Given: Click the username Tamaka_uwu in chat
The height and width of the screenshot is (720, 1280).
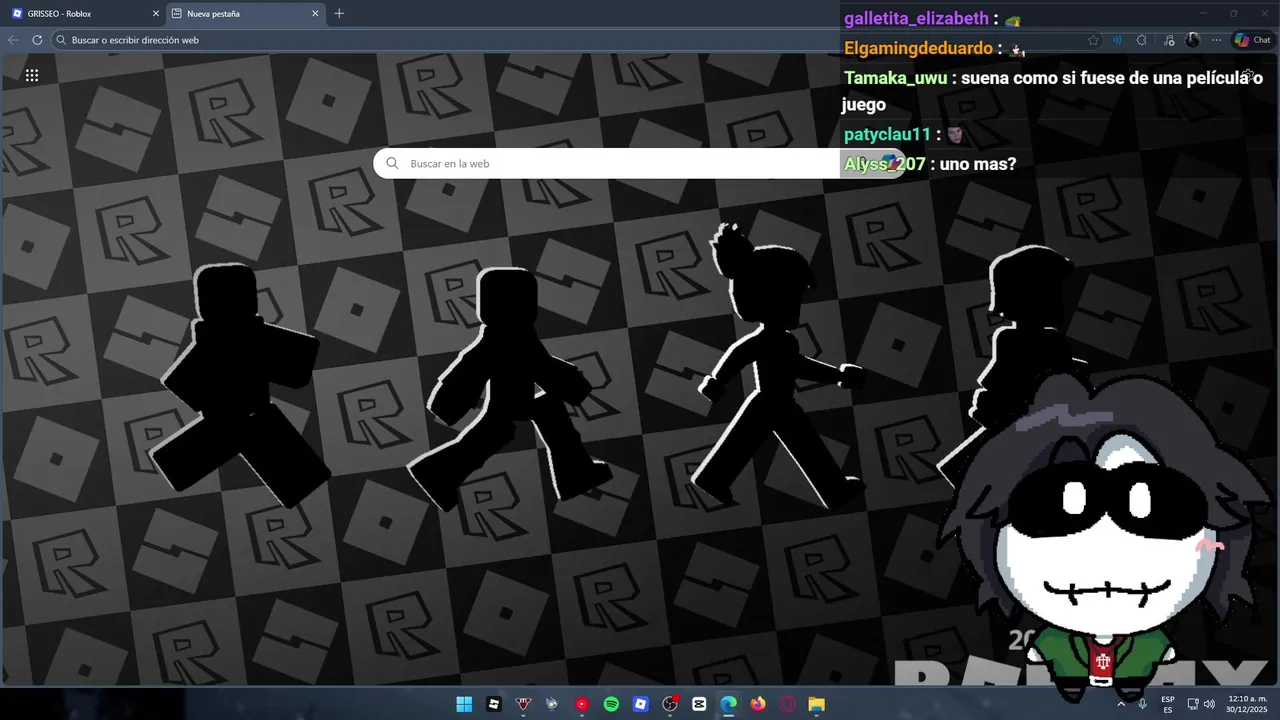Looking at the screenshot, I should pos(895,78).
